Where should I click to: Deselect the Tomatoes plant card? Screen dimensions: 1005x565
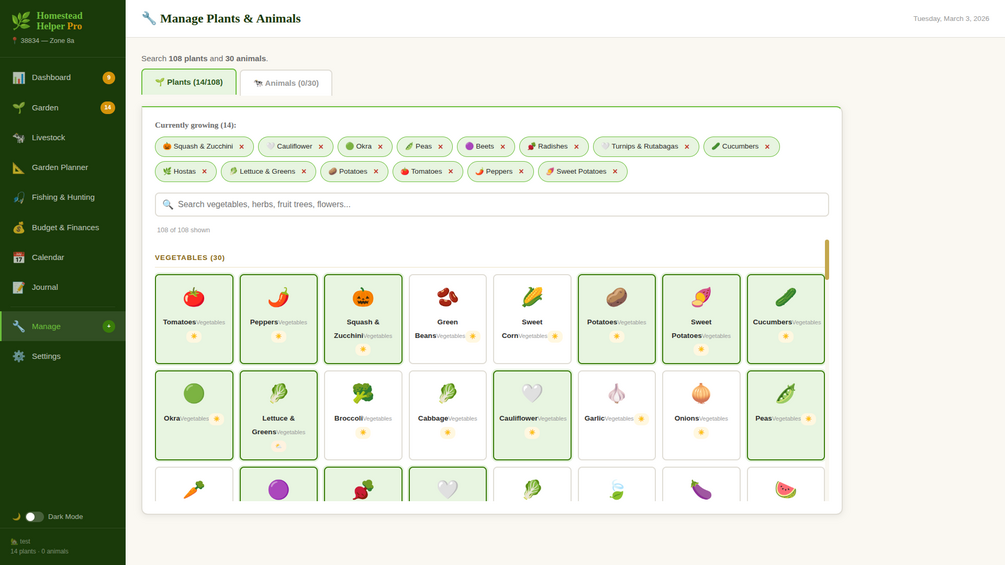pyautogui.click(x=194, y=319)
